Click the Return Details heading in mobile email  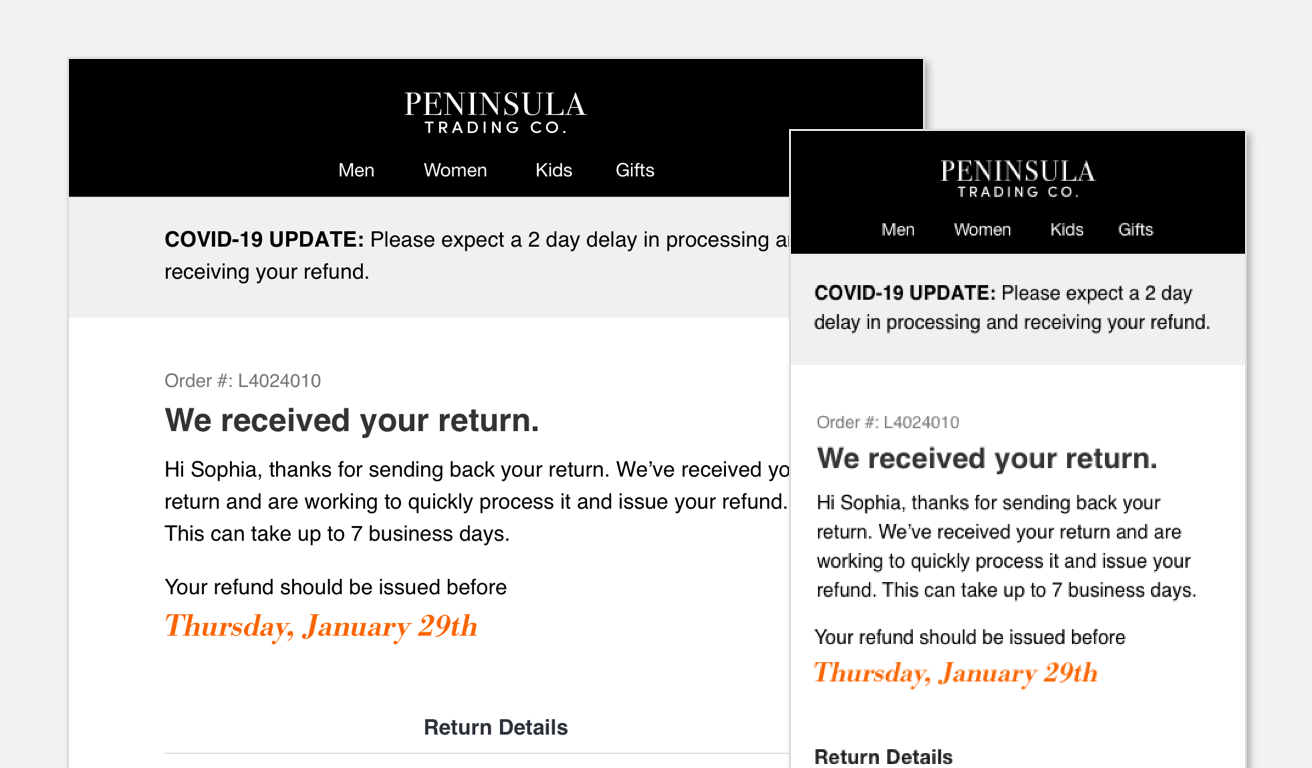(884, 757)
